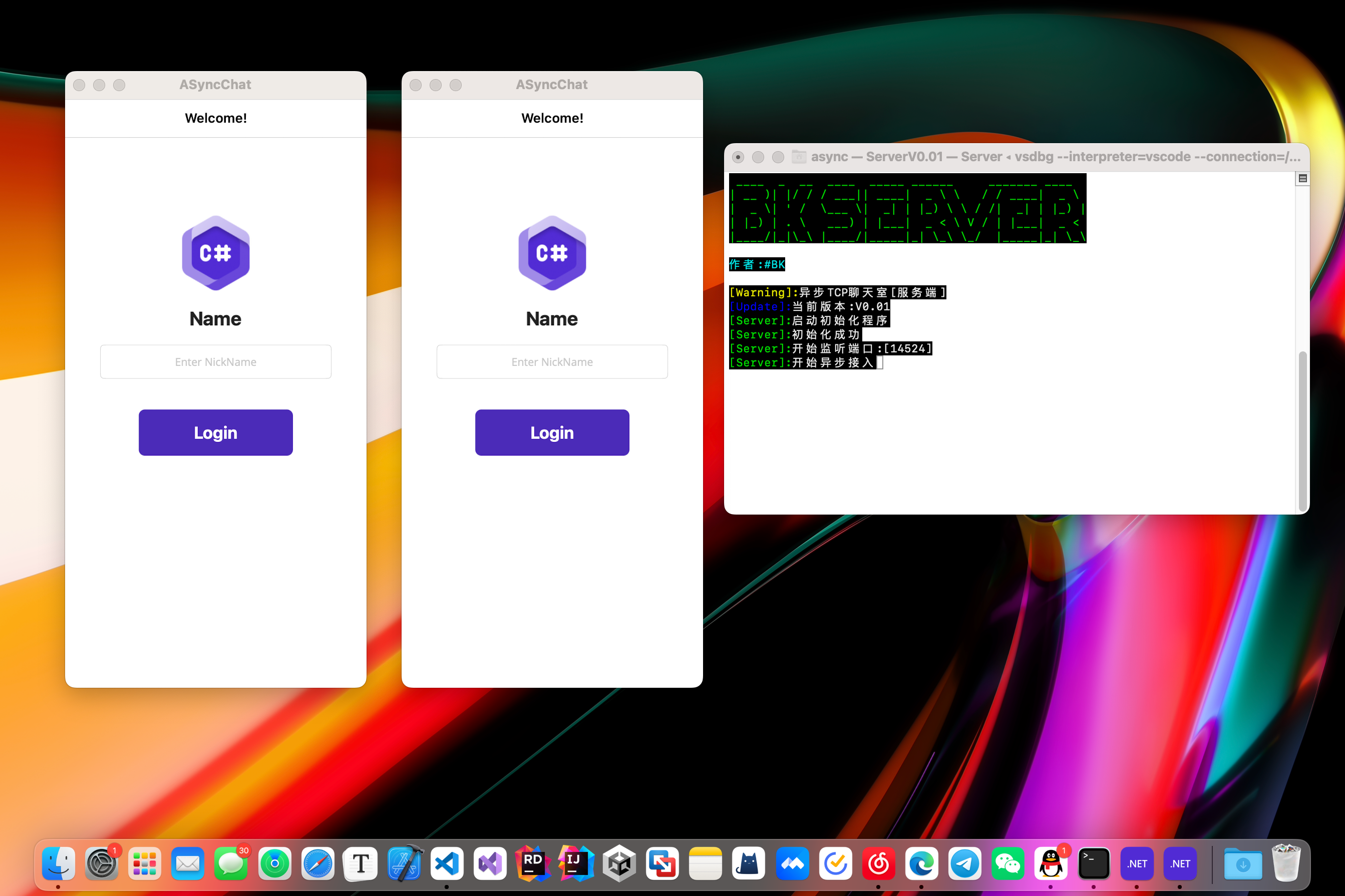Click Login in the right ASyncChat window
This screenshot has width=1345, height=896.
pos(552,432)
